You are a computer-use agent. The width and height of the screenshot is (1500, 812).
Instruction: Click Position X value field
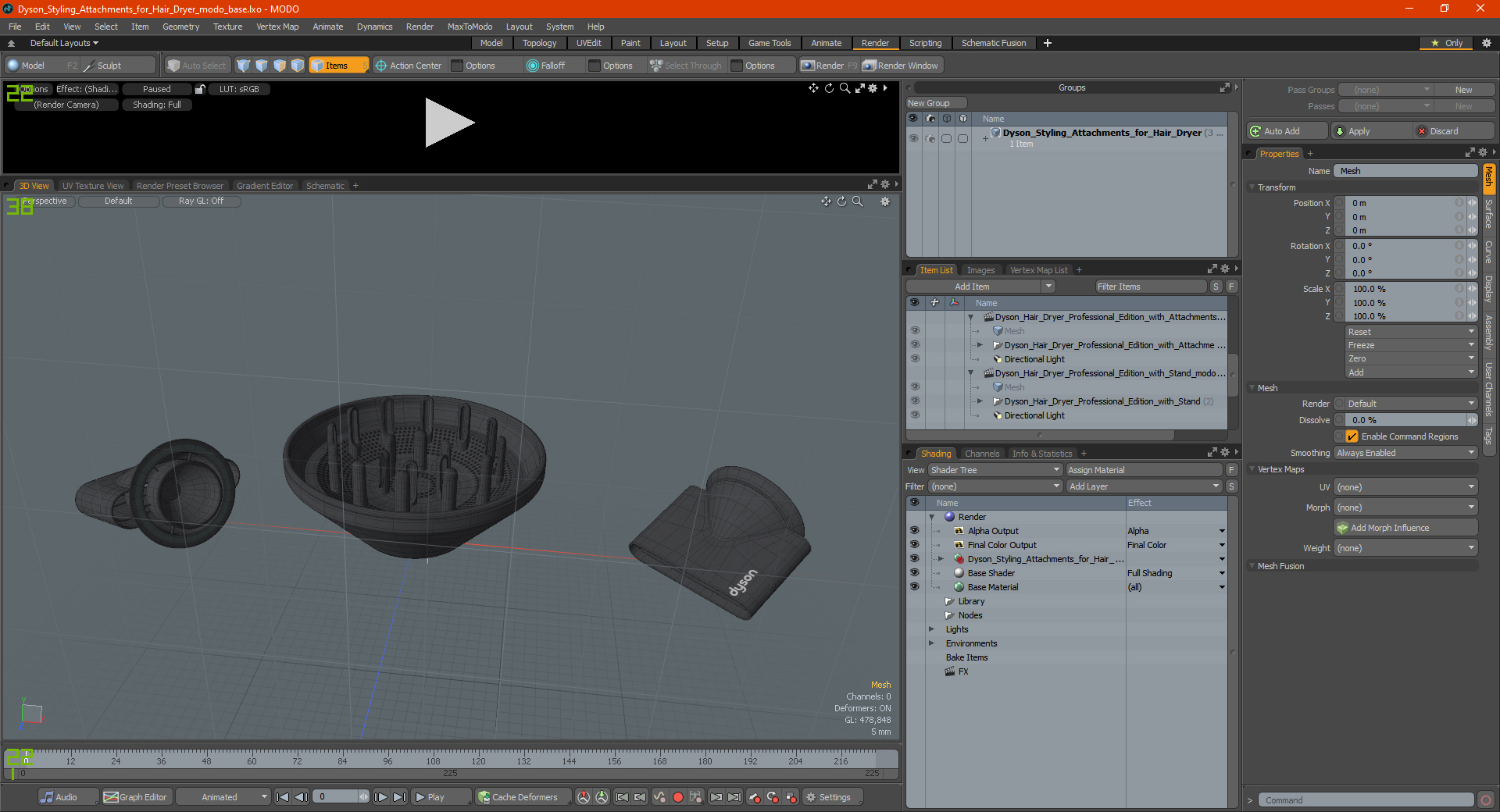coord(1403,203)
